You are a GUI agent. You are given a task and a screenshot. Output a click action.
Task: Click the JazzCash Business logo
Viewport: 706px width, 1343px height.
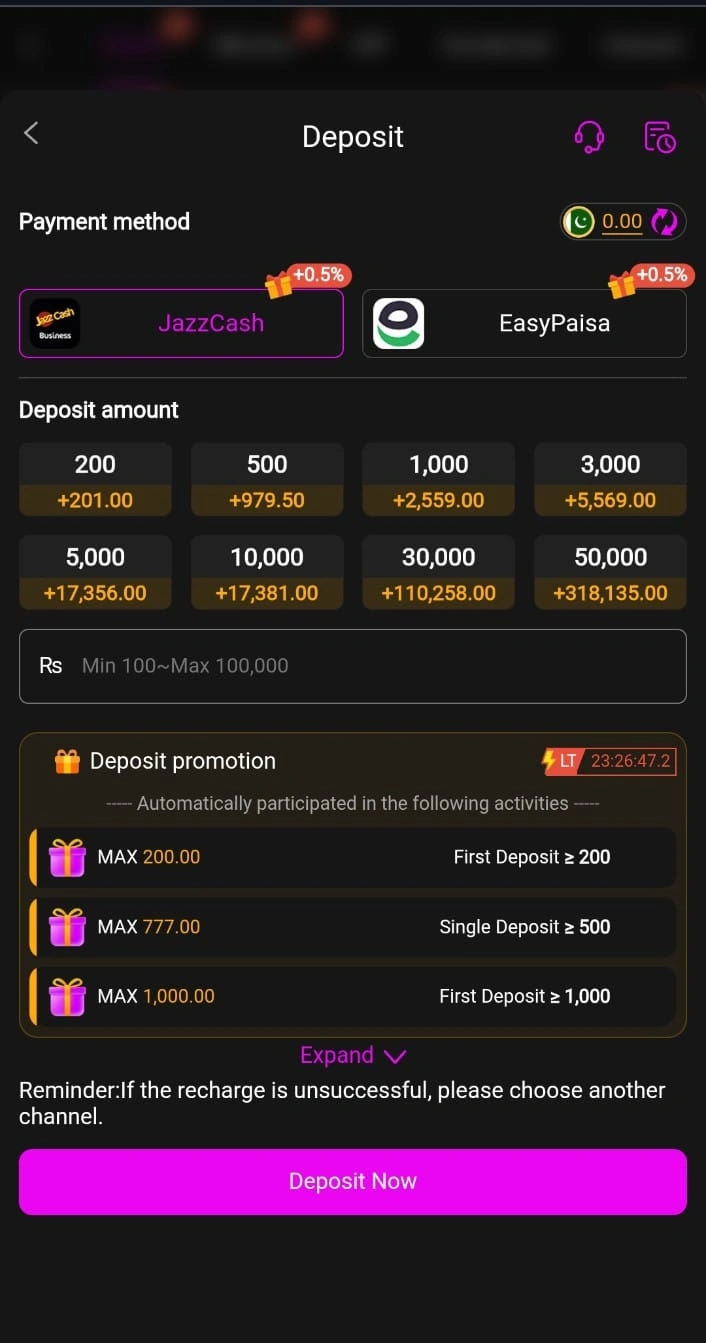(55, 324)
